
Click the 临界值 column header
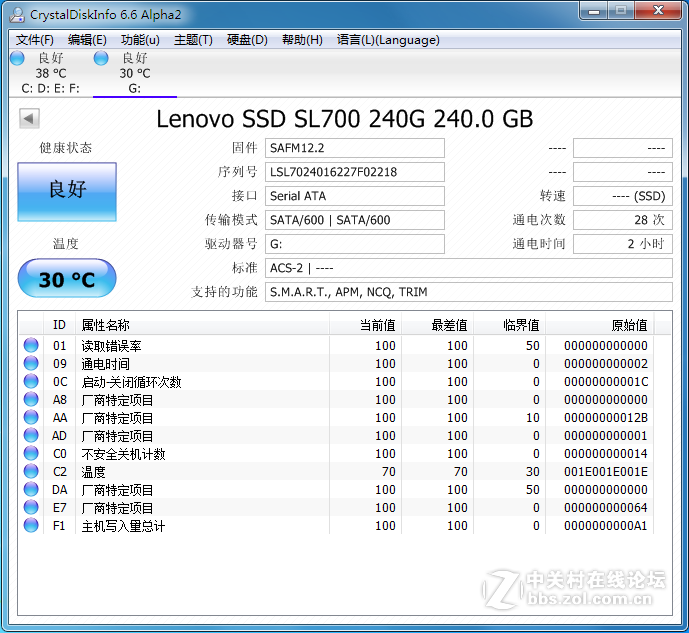[x=510, y=325]
